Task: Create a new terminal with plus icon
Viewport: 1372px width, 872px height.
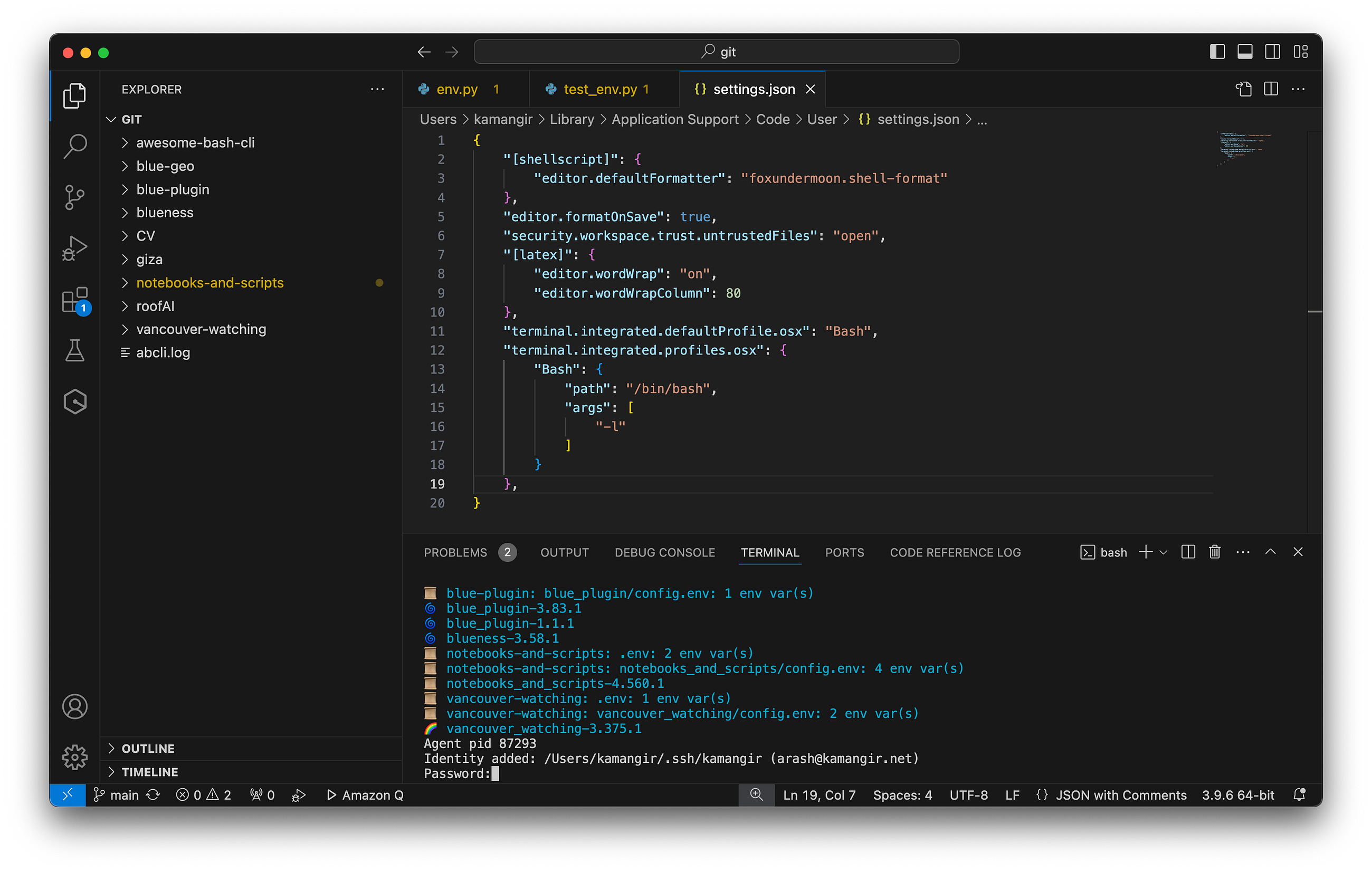Action: pyautogui.click(x=1146, y=552)
